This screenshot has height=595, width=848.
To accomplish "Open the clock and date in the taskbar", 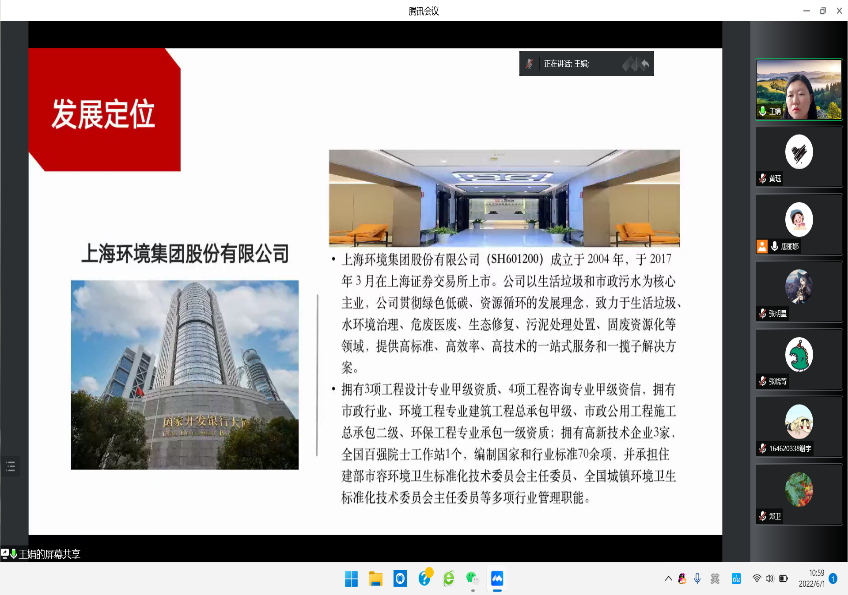I will point(811,578).
